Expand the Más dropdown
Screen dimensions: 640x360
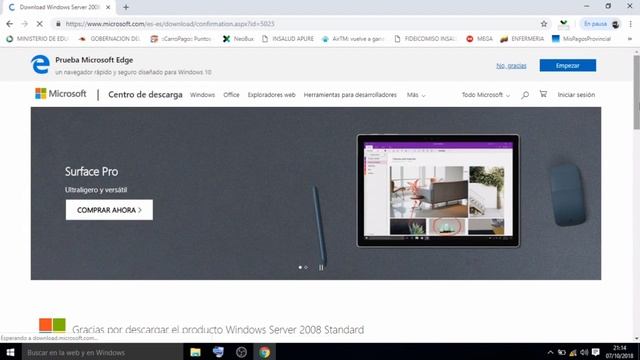416,95
